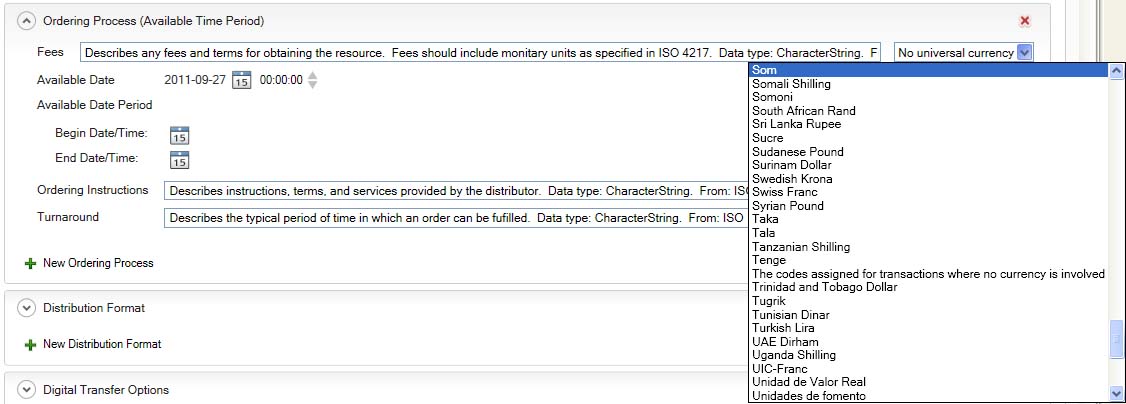Click the Available Date time stepper arrows
The height and width of the screenshot is (404, 1126).
[x=313, y=81]
